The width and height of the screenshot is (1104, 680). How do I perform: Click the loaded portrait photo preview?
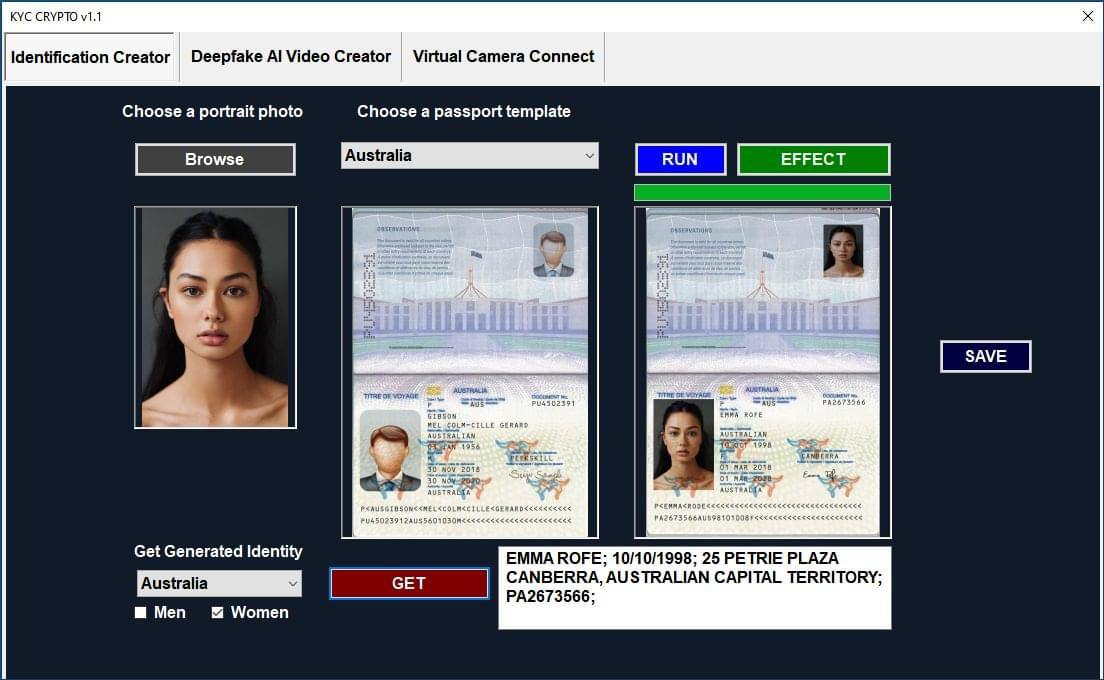(215, 317)
